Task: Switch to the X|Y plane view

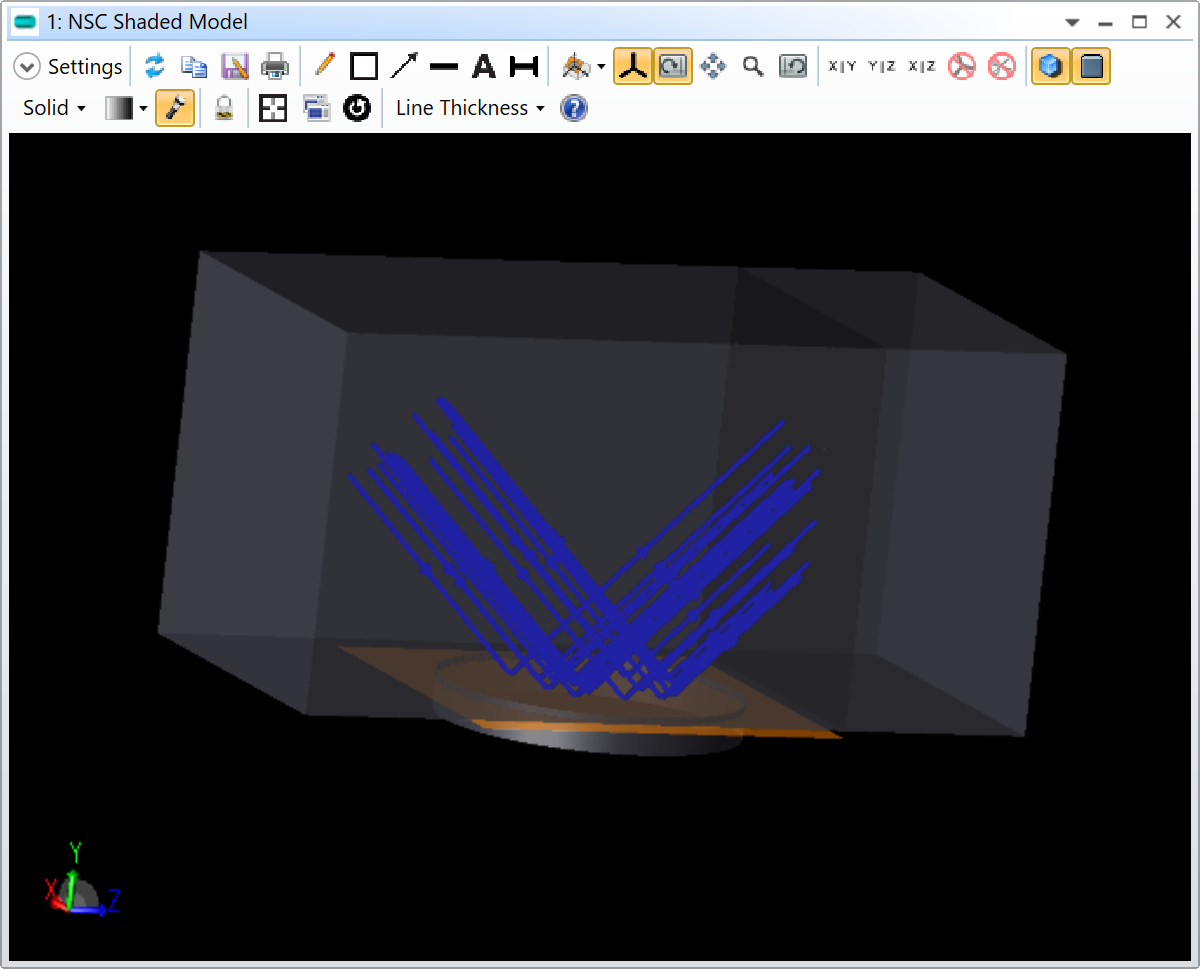Action: pos(842,67)
